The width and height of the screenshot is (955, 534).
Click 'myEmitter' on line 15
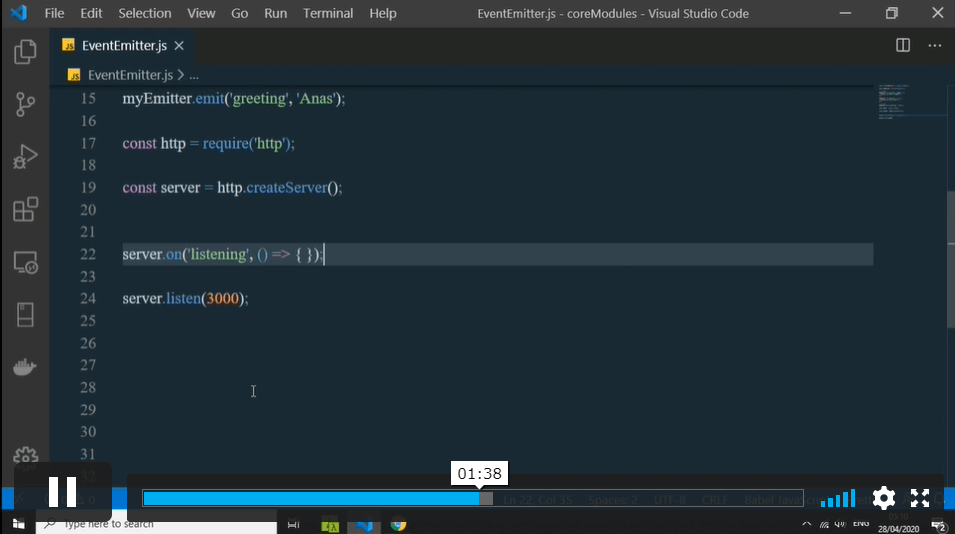click(157, 99)
